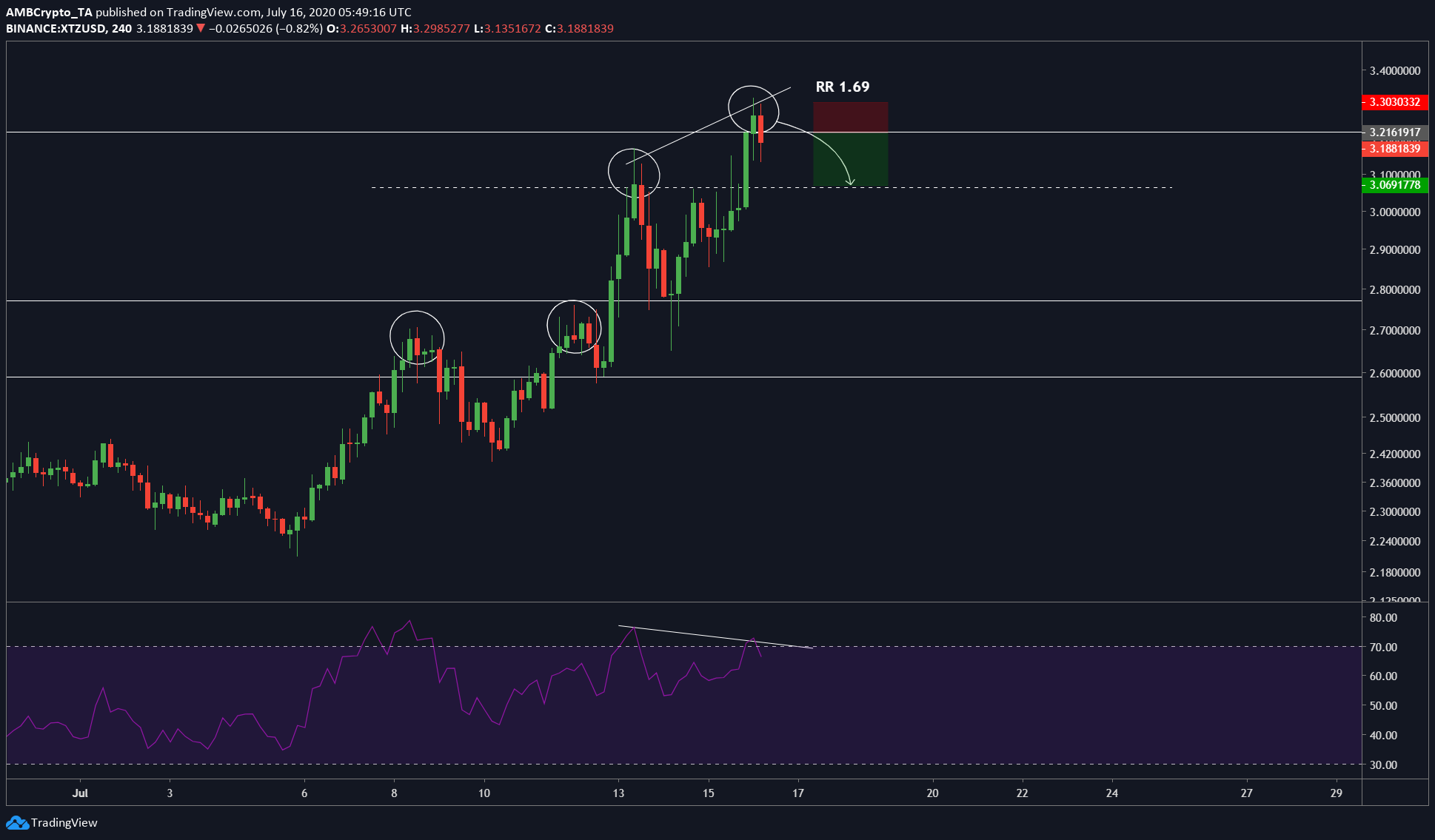The image size is (1435, 840).
Task: Select the circle marking the July 8 peak
Action: coord(417,337)
